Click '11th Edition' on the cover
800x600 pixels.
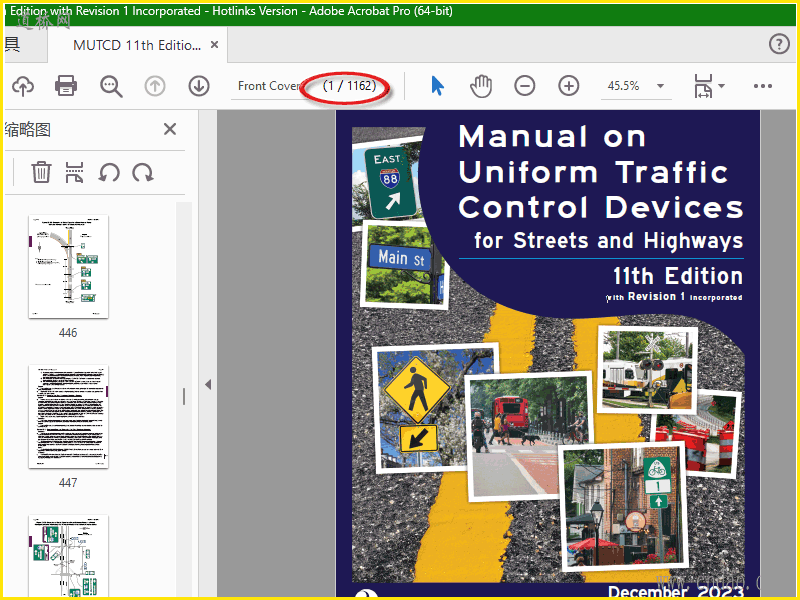[678, 276]
